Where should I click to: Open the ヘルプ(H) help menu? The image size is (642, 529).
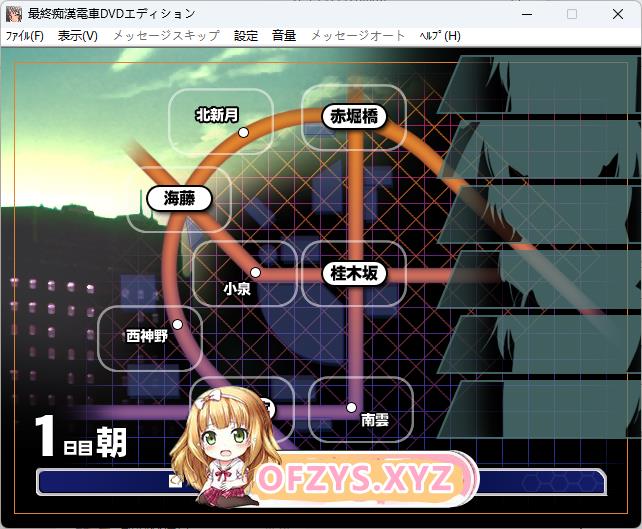tap(440, 36)
